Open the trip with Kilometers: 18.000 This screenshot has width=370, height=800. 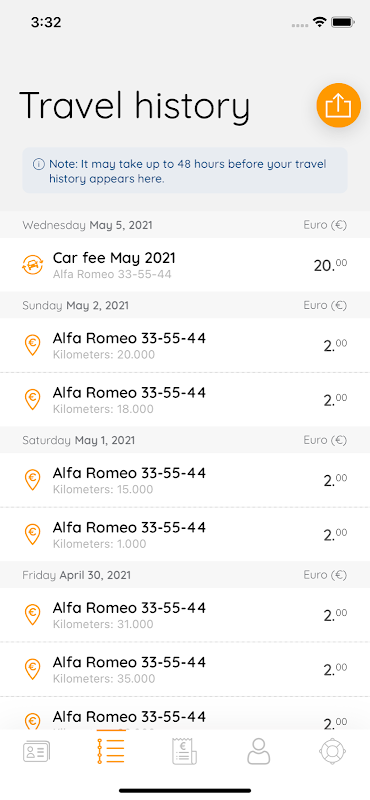[185, 399]
